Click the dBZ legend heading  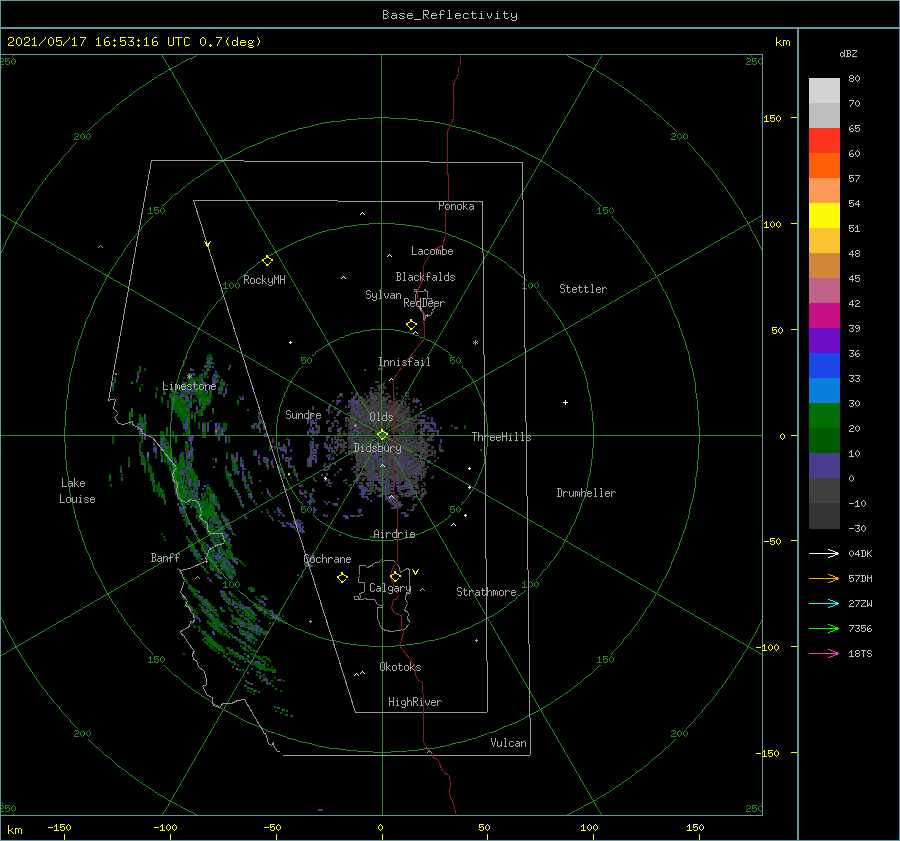[848, 54]
